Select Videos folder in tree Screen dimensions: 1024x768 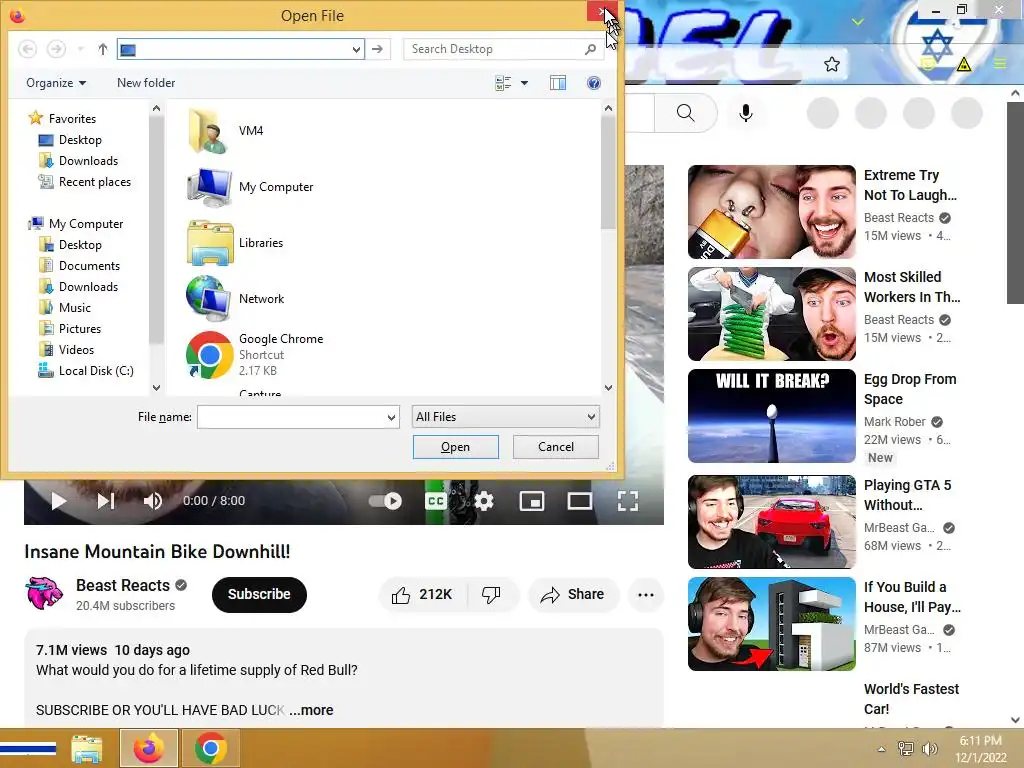[66, 349]
